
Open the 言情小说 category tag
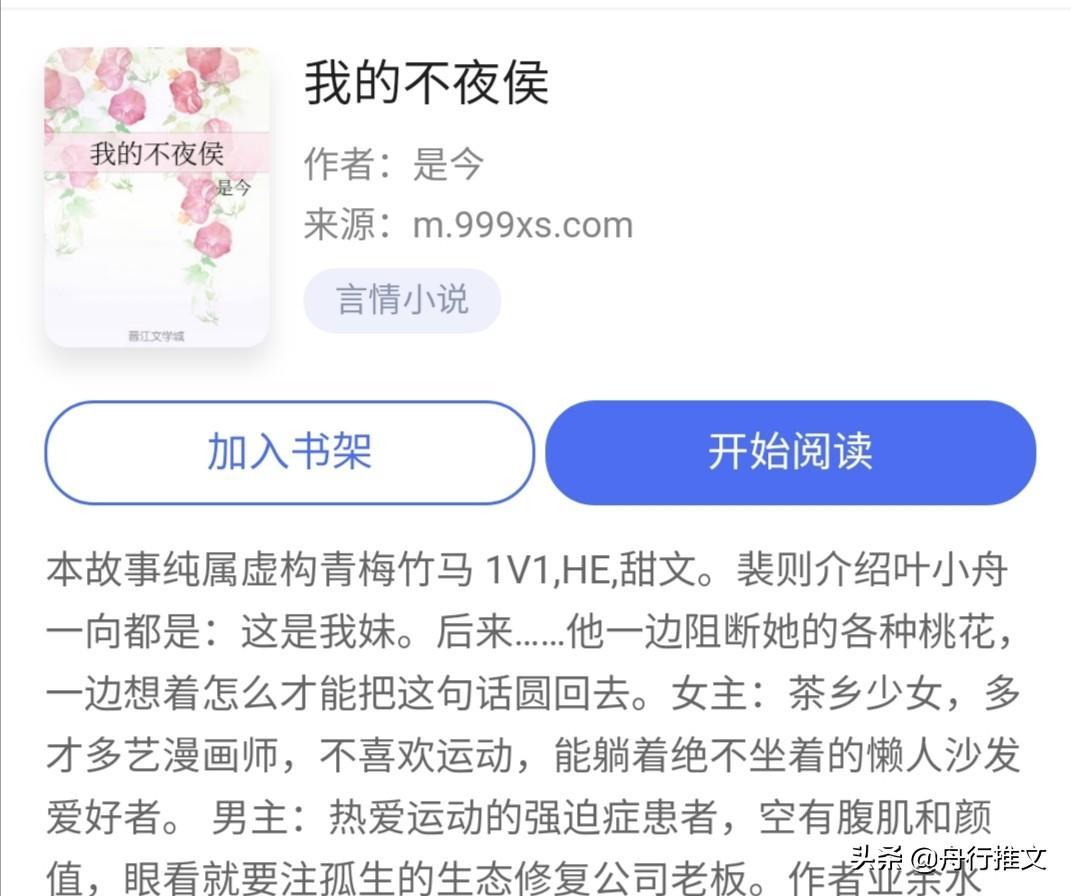tap(402, 300)
